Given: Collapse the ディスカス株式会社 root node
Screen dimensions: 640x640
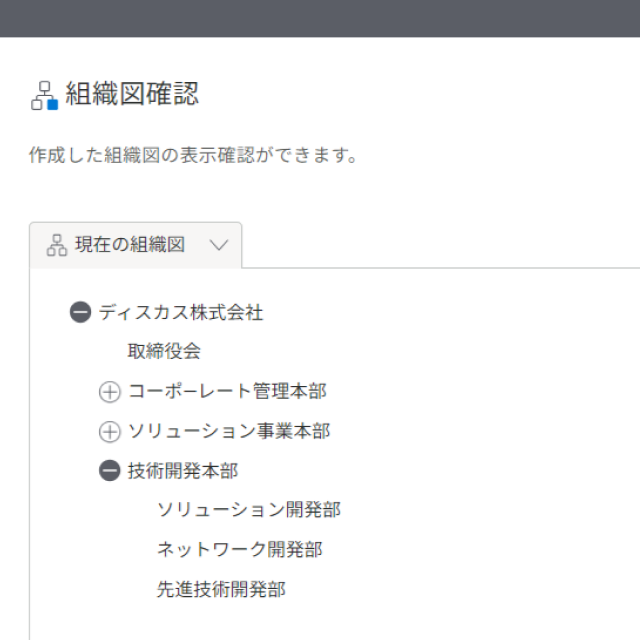Looking at the screenshot, I should click(80, 312).
